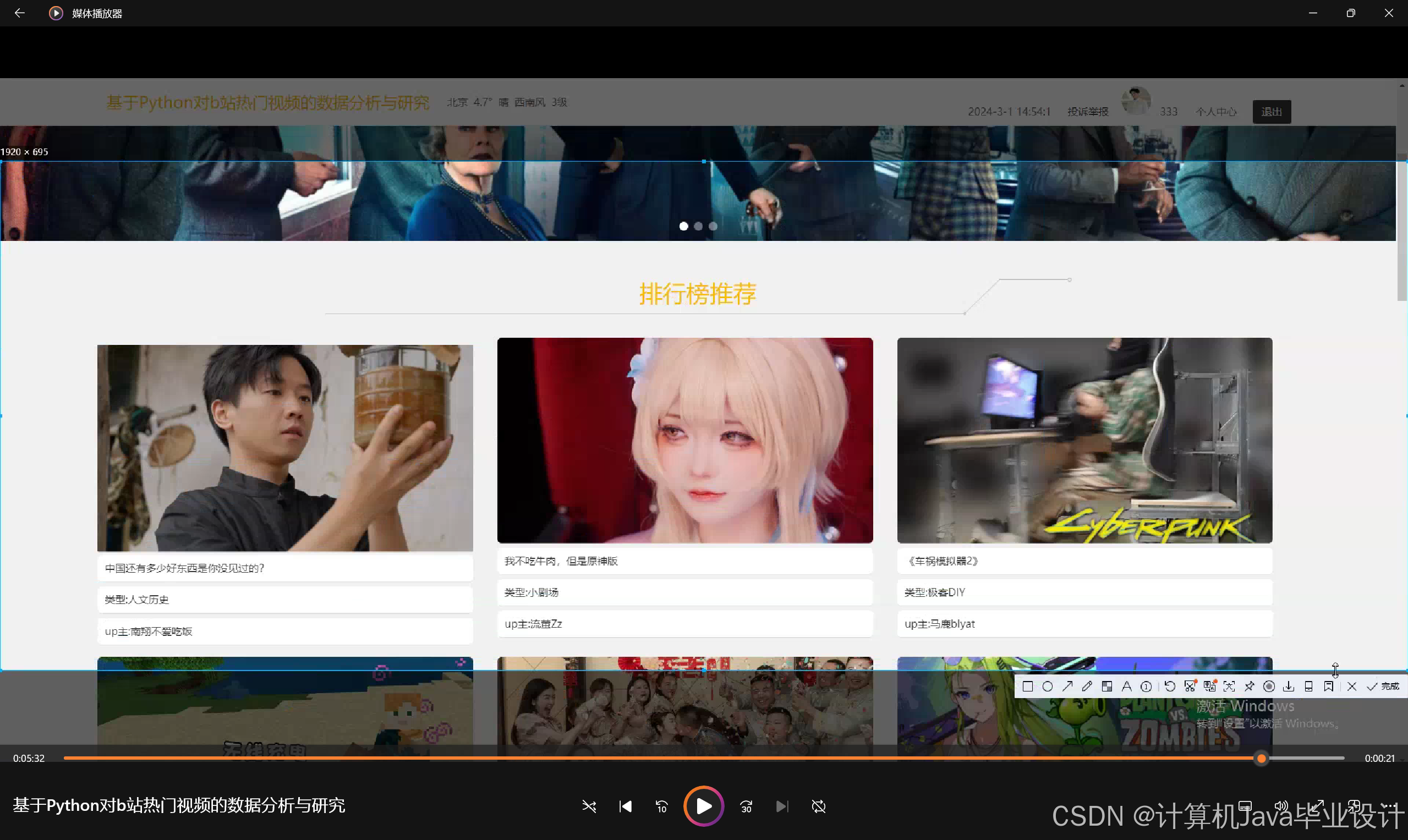
Task: Select the mosaic blur tool
Action: click(1107, 687)
